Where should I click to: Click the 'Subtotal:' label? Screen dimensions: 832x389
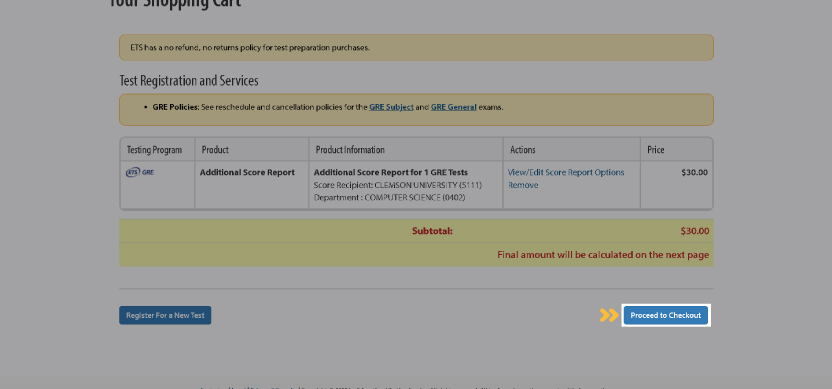point(432,231)
